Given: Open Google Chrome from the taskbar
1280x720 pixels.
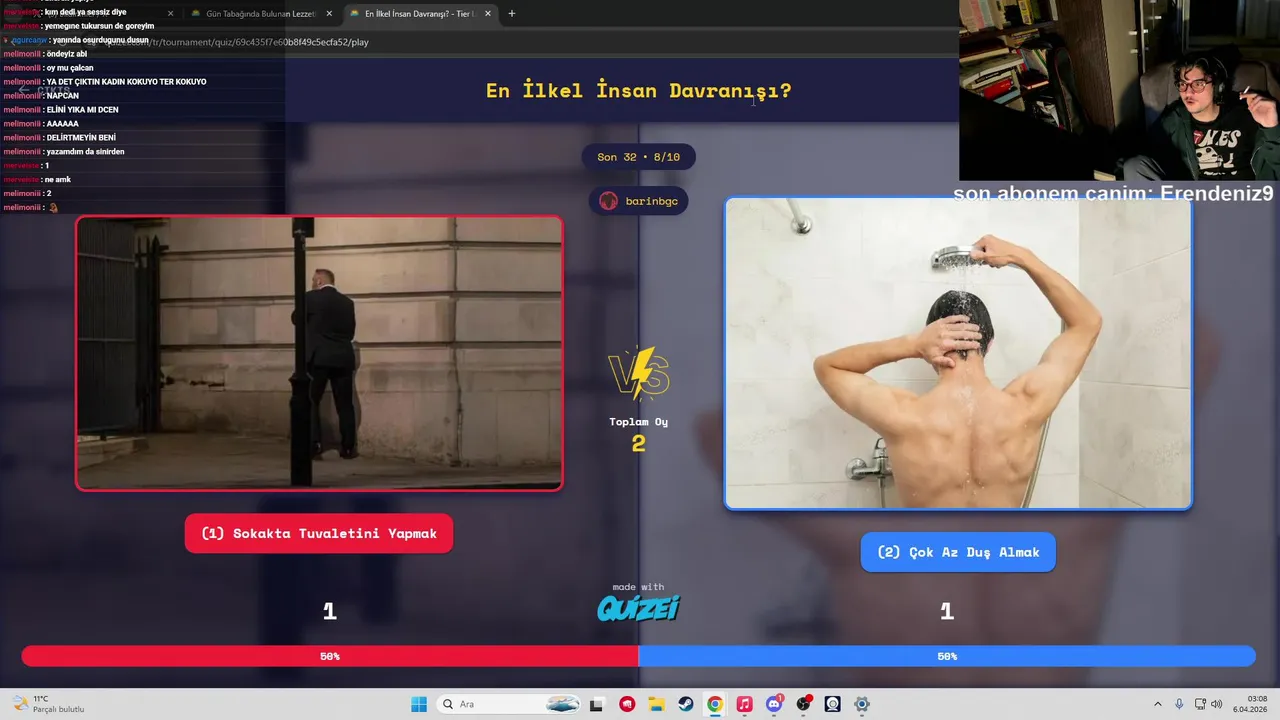Looking at the screenshot, I should [715, 704].
